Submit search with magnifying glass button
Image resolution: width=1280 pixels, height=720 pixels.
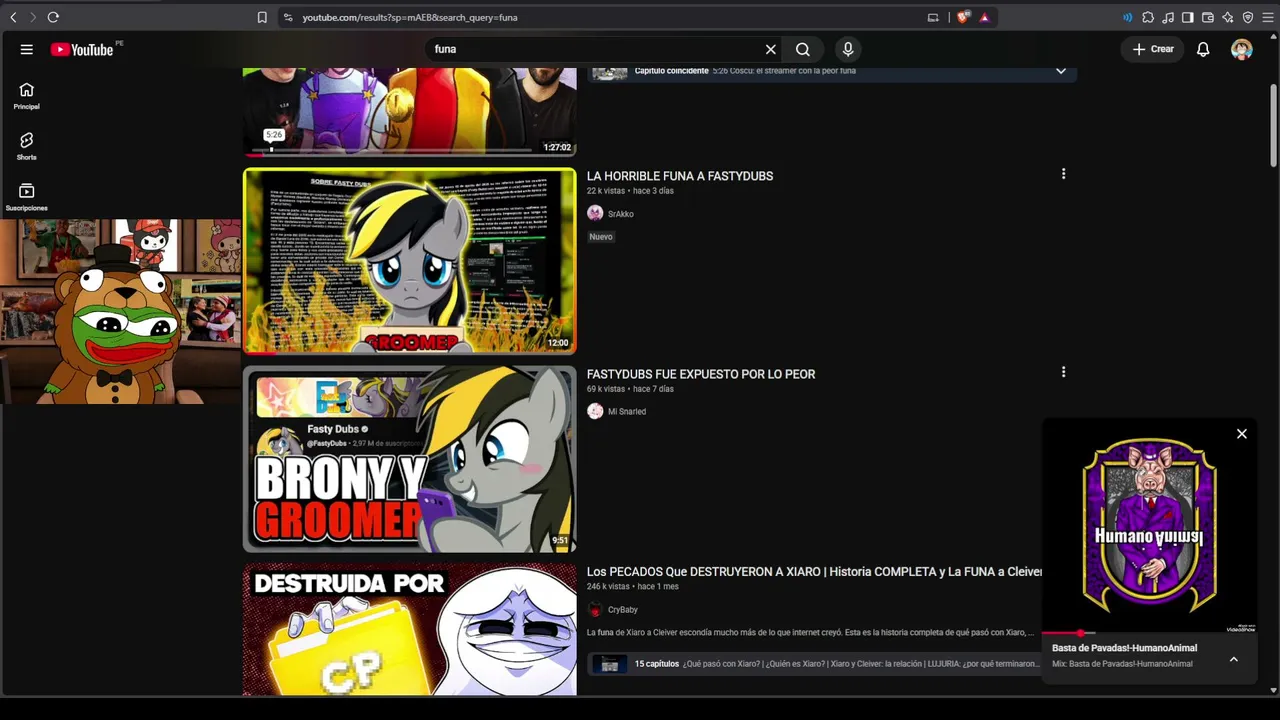coord(803,49)
